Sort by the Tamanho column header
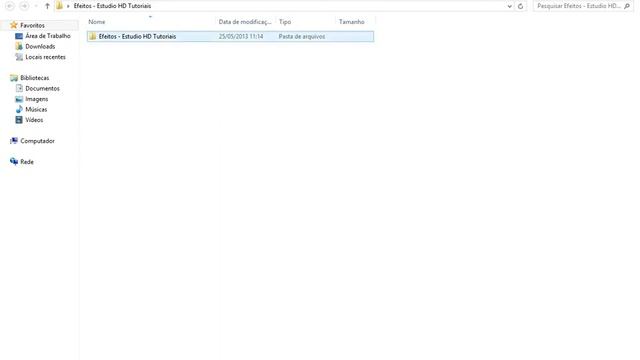Viewport: 640px width, 360px height. [351, 22]
